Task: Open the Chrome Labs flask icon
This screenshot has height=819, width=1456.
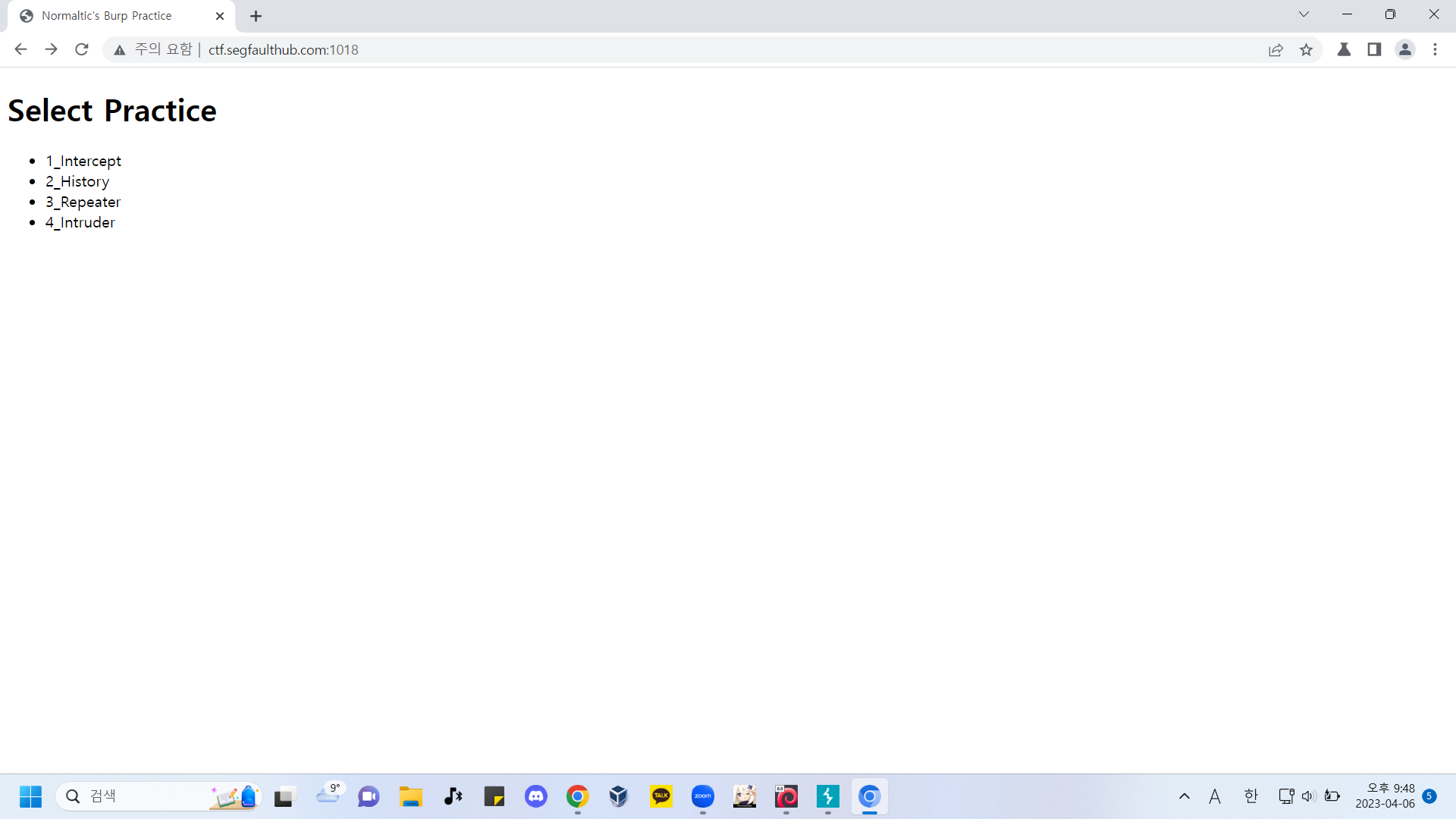Action: [1344, 49]
